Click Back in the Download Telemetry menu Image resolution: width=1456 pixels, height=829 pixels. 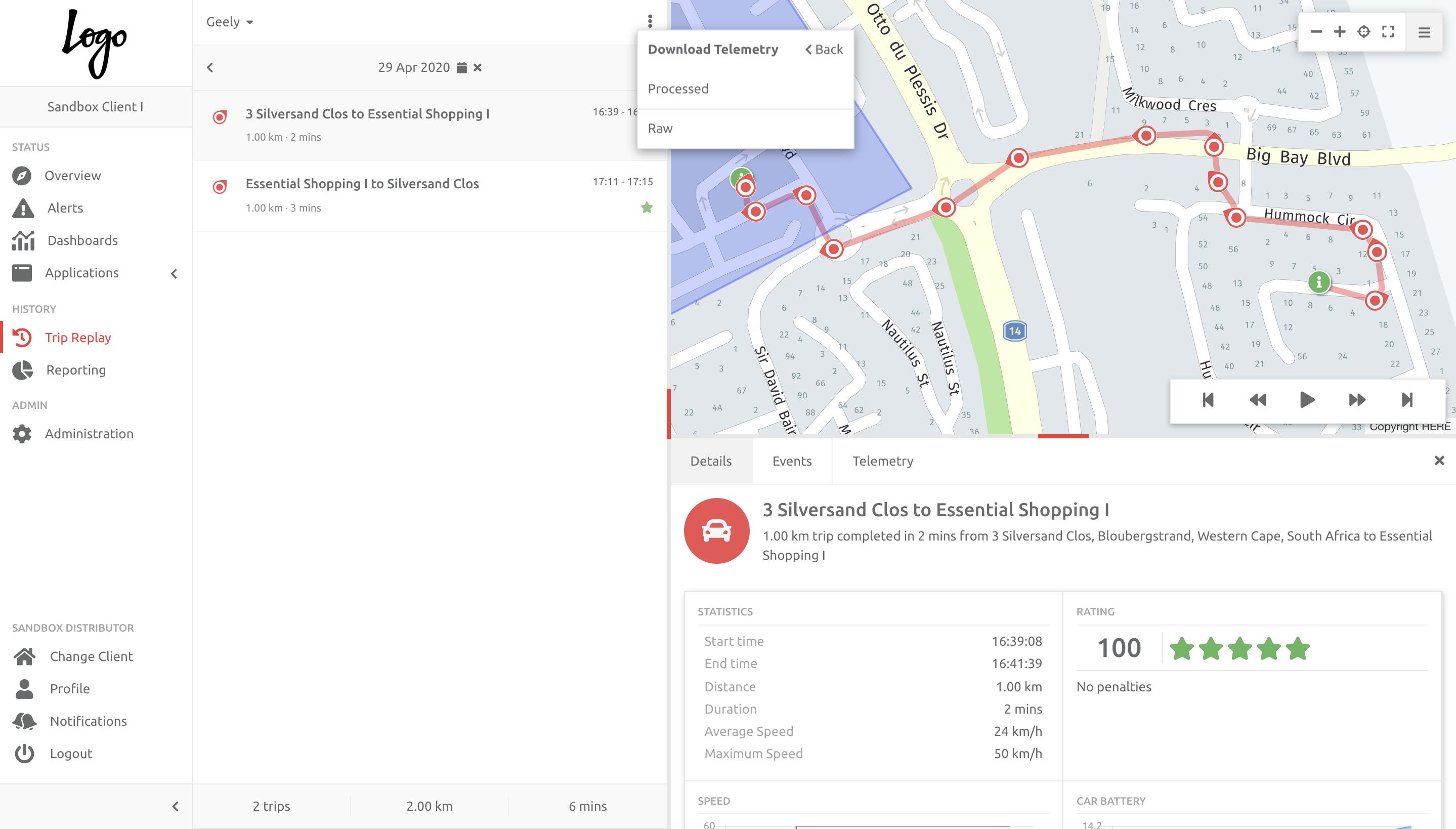point(825,50)
